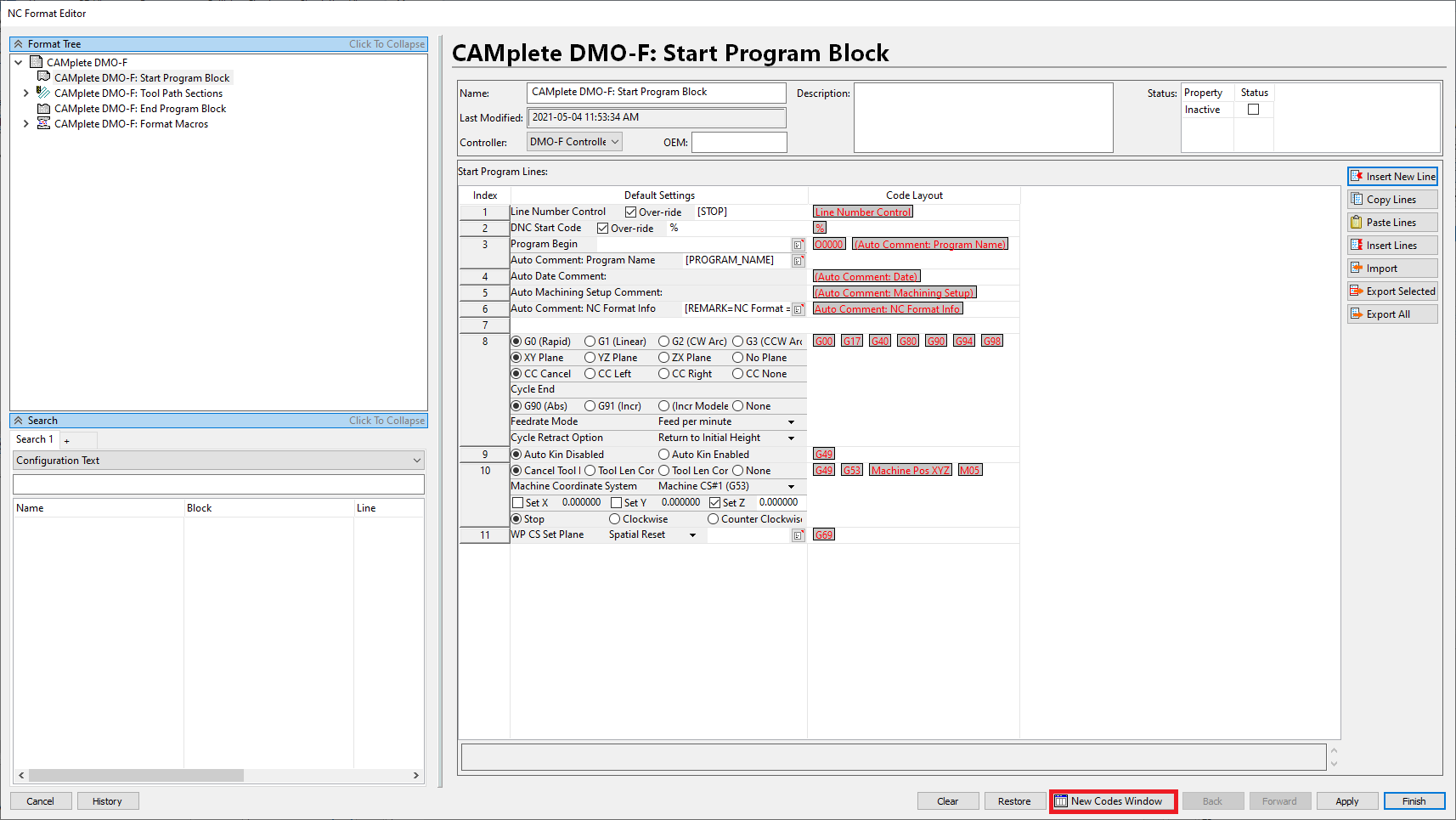1456x820 pixels.
Task: Toggle the Inactive status checkbox
Action: [x=1253, y=110]
